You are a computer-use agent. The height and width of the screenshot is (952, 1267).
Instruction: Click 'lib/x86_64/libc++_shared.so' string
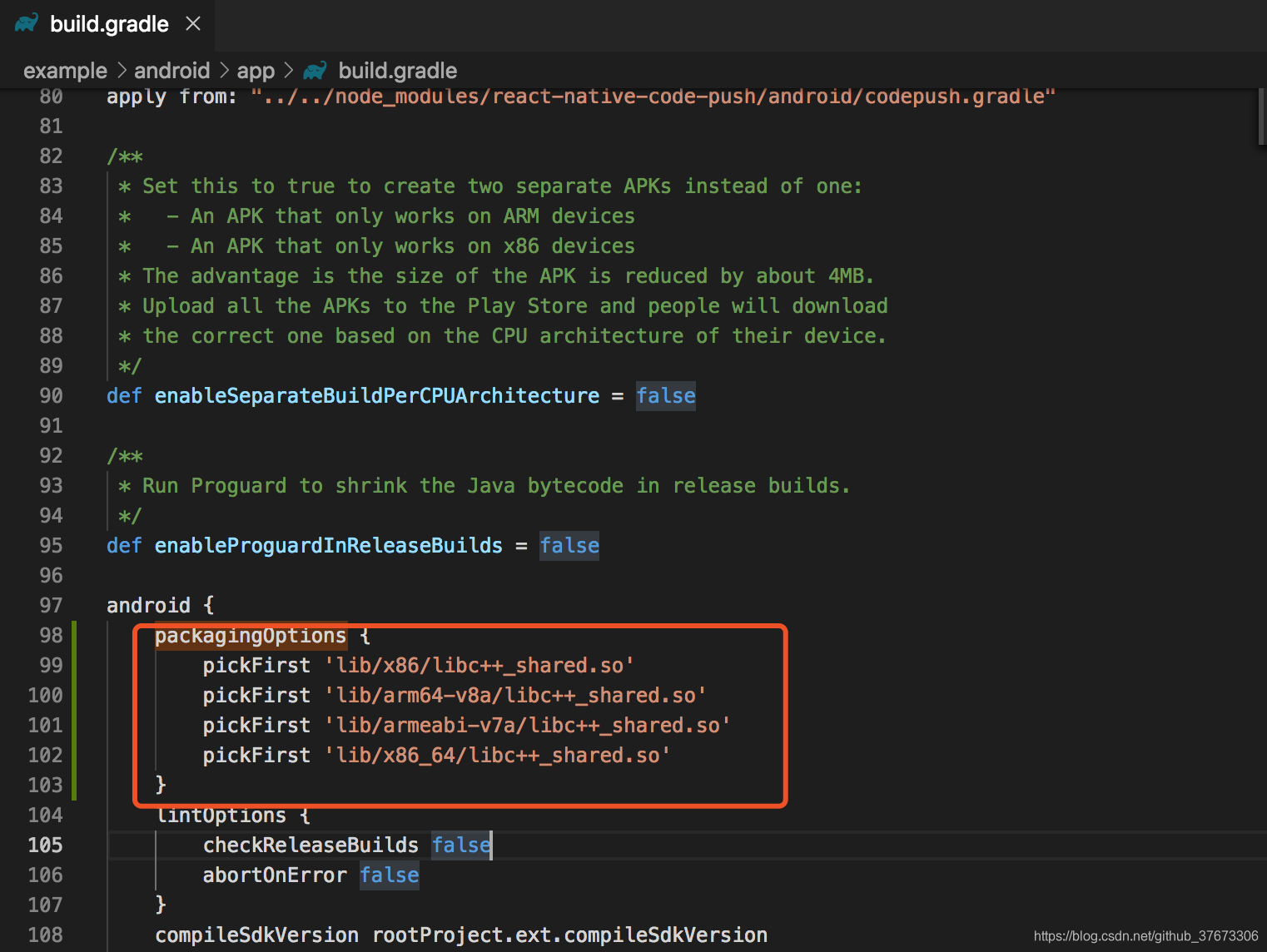498,756
